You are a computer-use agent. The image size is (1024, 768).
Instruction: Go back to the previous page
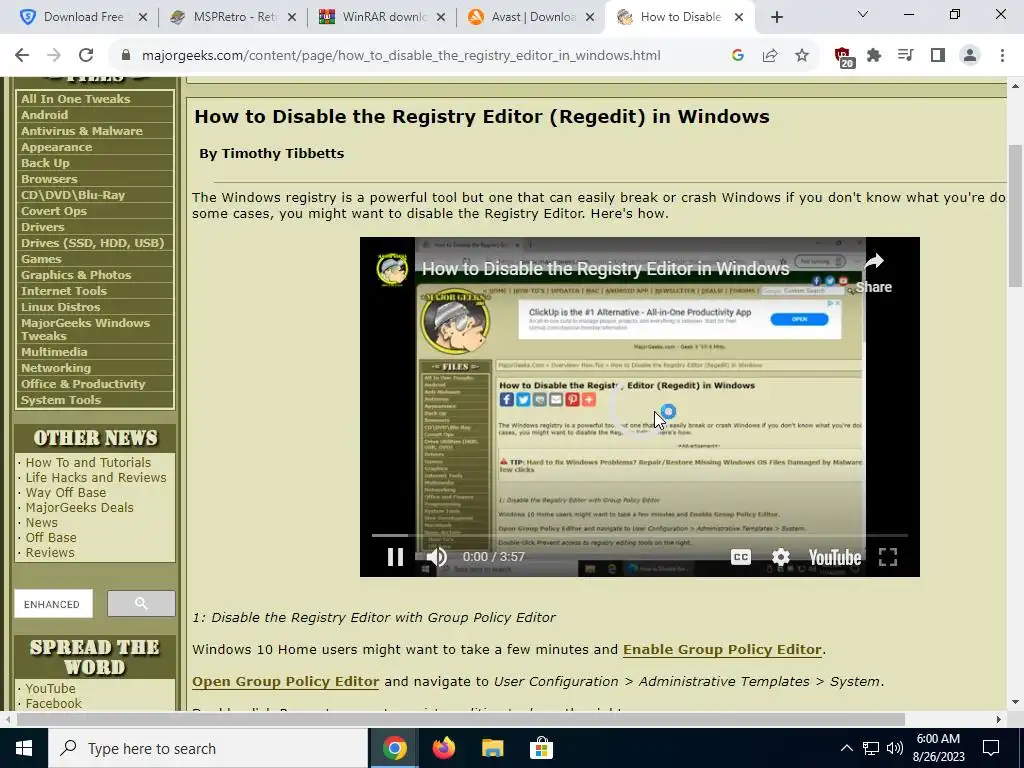(x=22, y=56)
